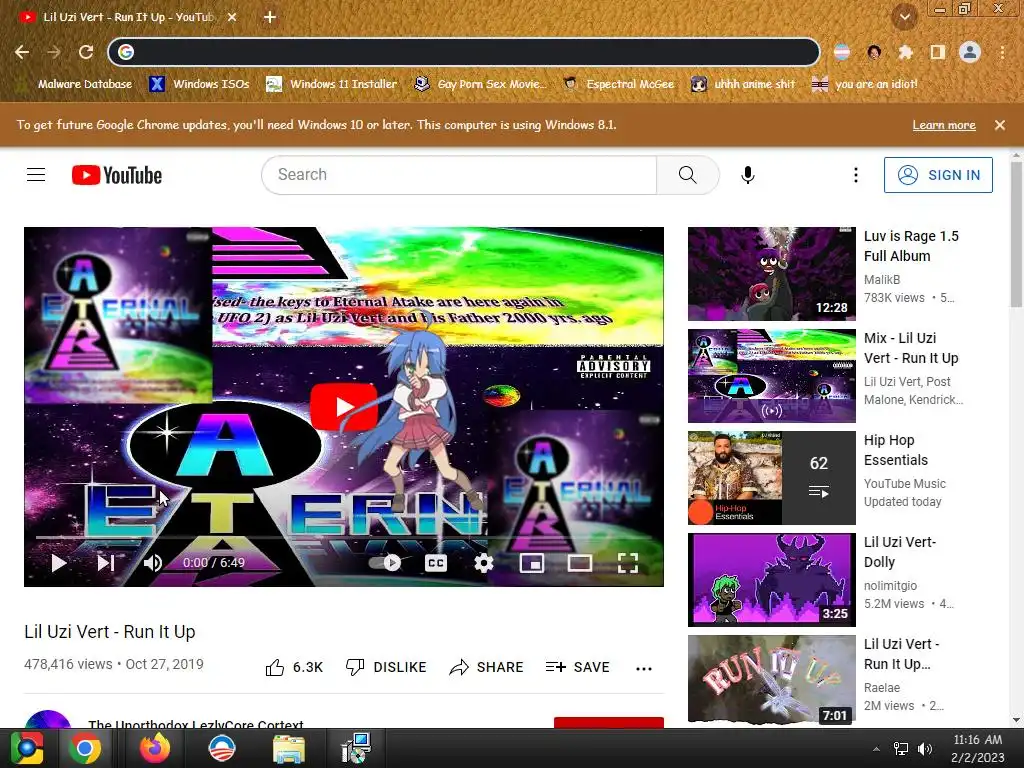1024x768 pixels.
Task: Open the player settings gear
Action: 483,563
